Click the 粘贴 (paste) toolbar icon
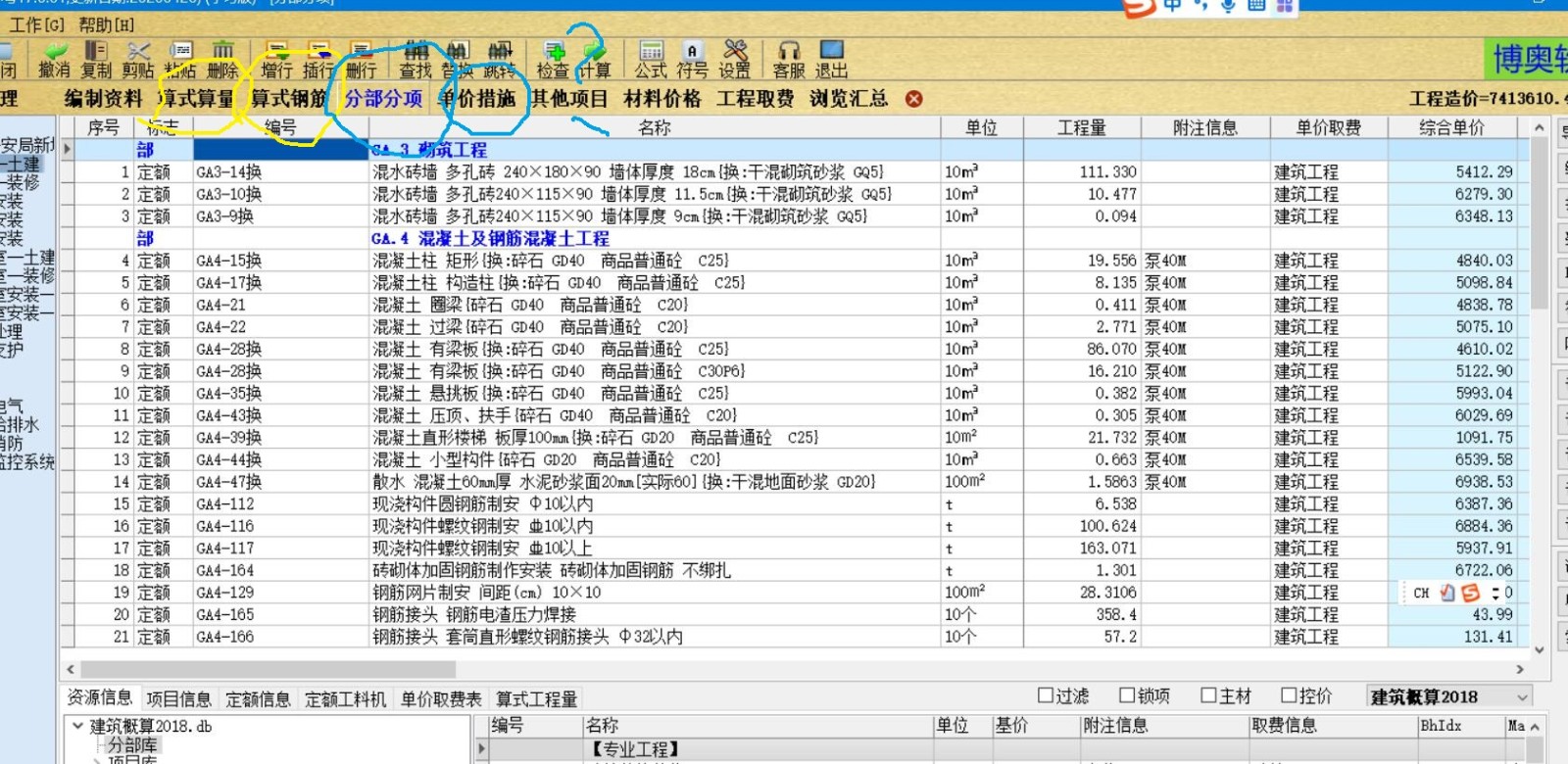Screen dimensions: 1568x764 [180, 59]
